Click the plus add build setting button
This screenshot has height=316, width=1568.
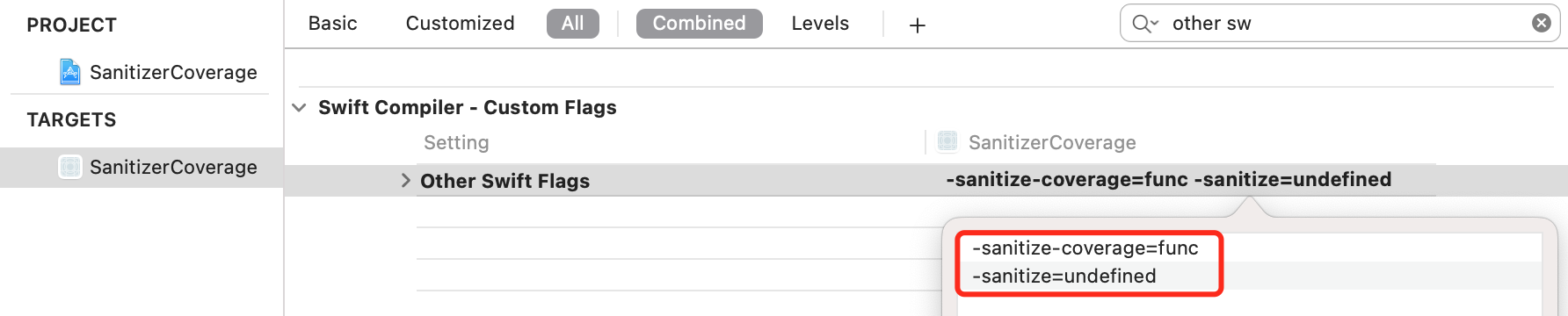(x=917, y=25)
